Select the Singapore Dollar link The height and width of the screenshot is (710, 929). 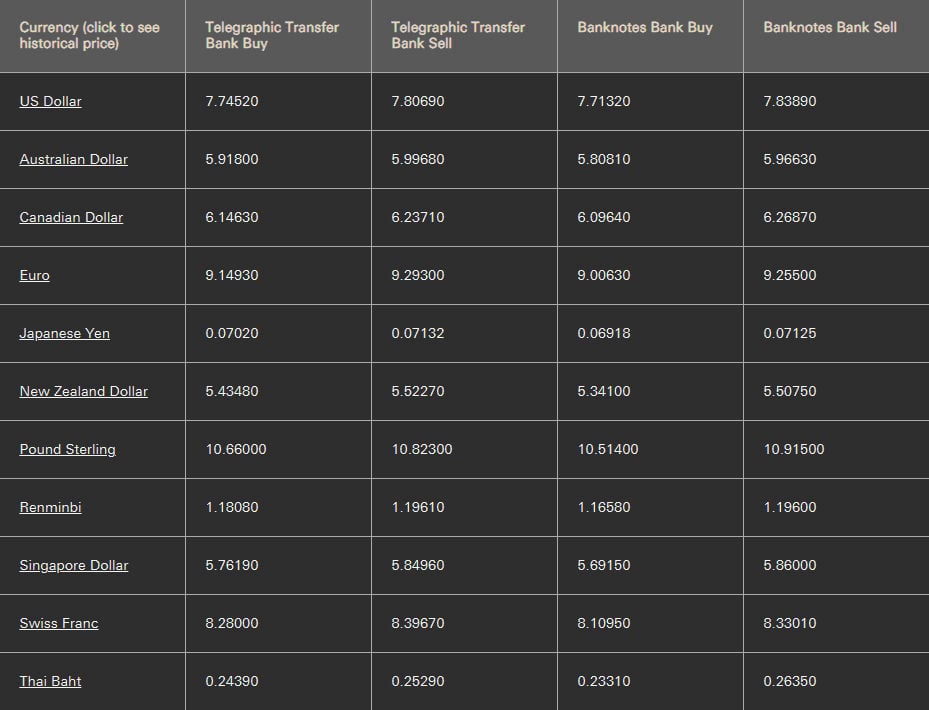74,565
